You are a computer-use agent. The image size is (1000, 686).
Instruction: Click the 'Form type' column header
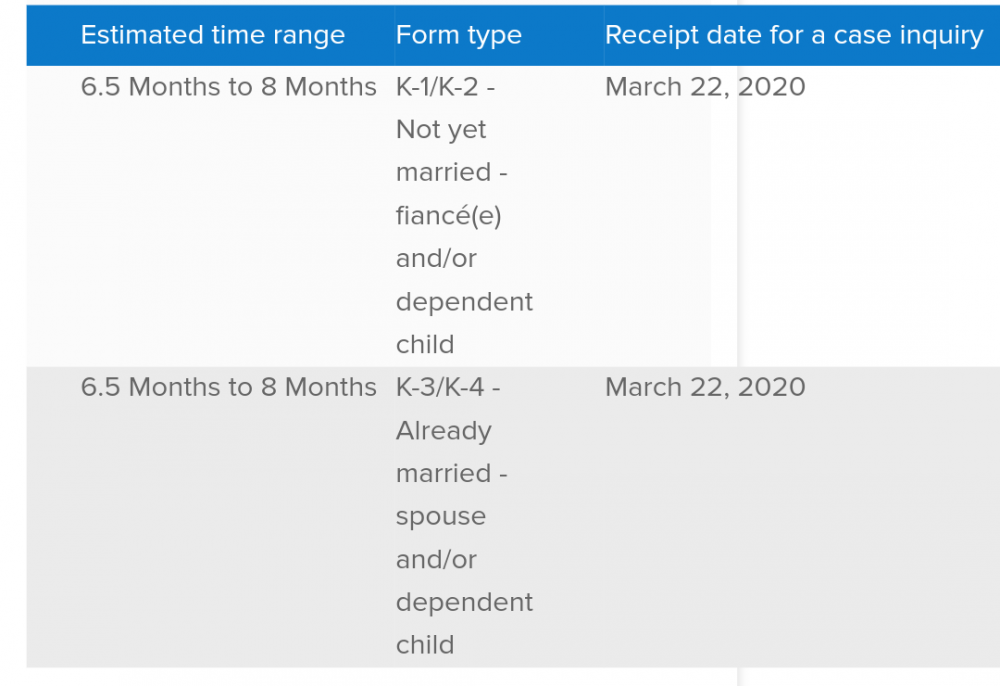coord(459,35)
